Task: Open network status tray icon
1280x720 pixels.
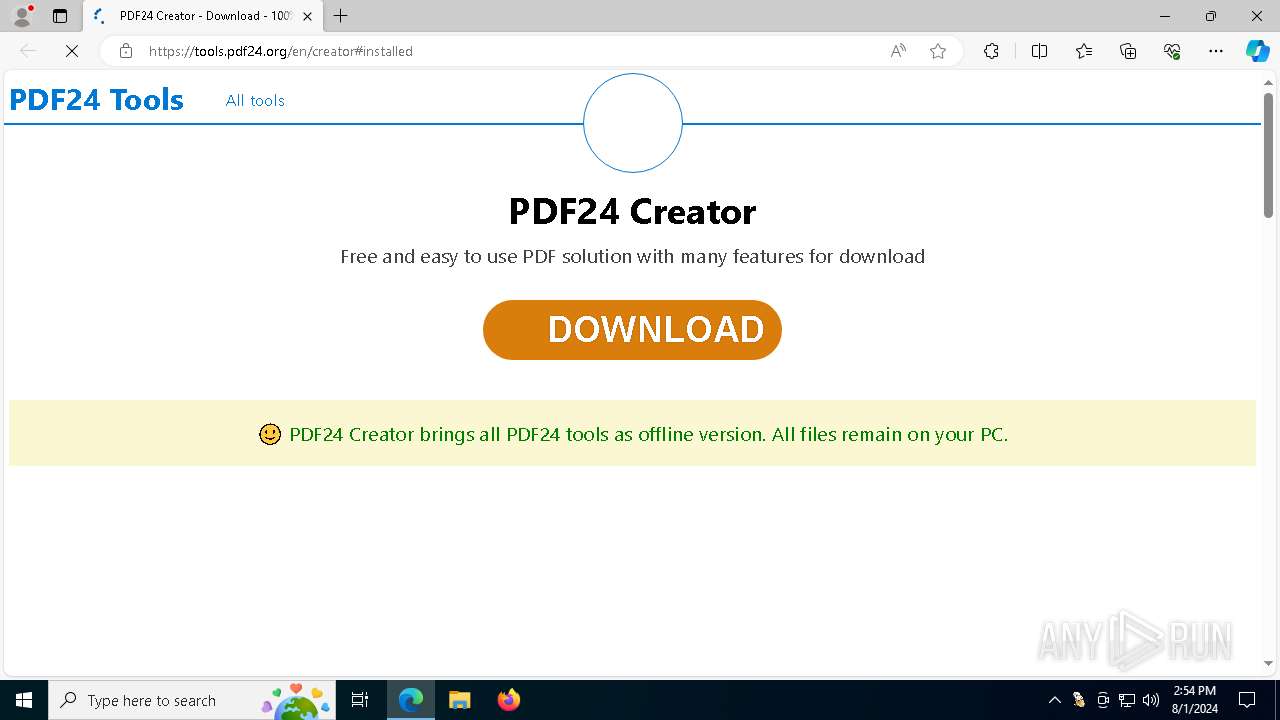Action: 1127,700
